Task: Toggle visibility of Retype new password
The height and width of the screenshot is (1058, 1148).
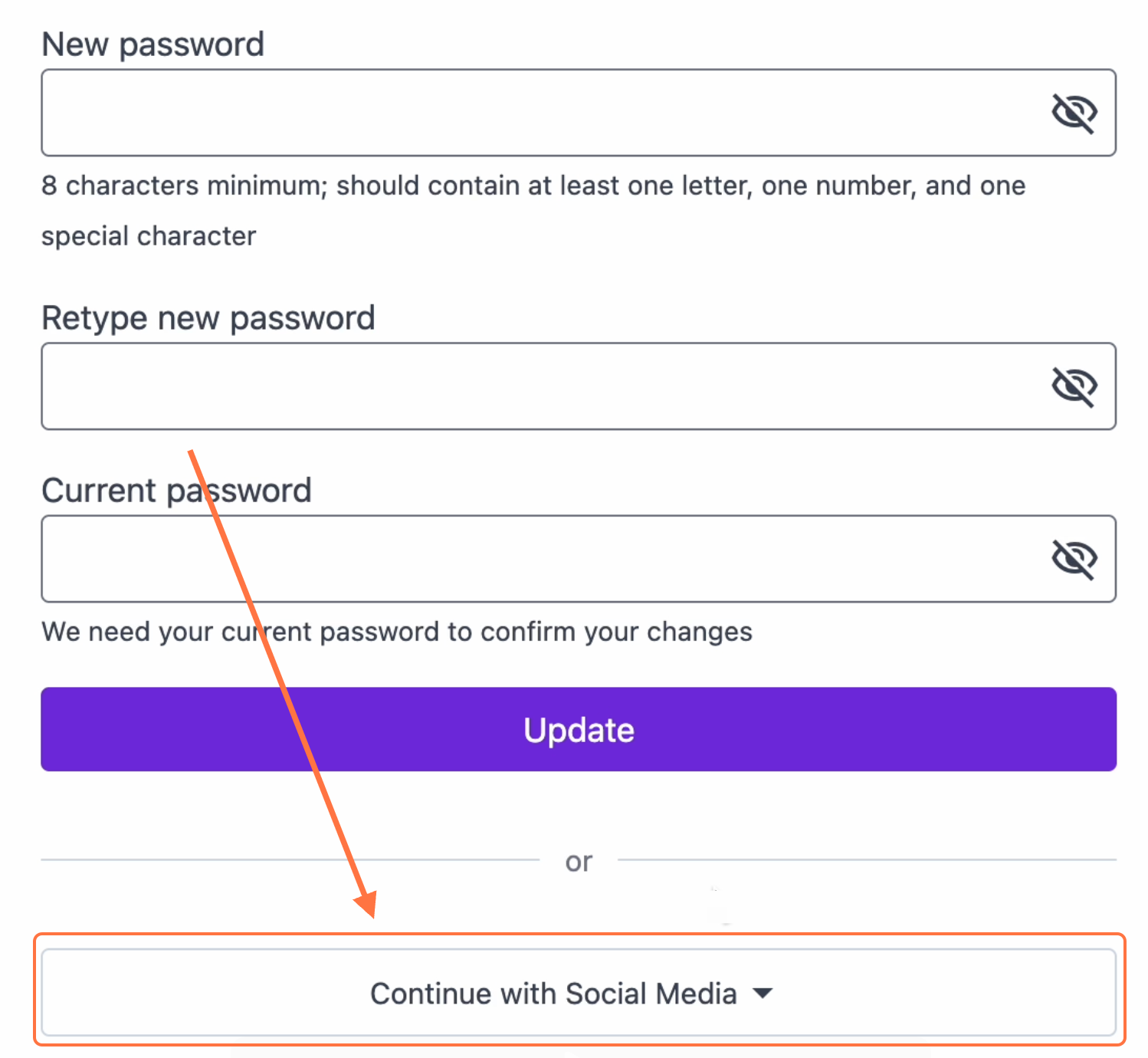Action: (1074, 386)
